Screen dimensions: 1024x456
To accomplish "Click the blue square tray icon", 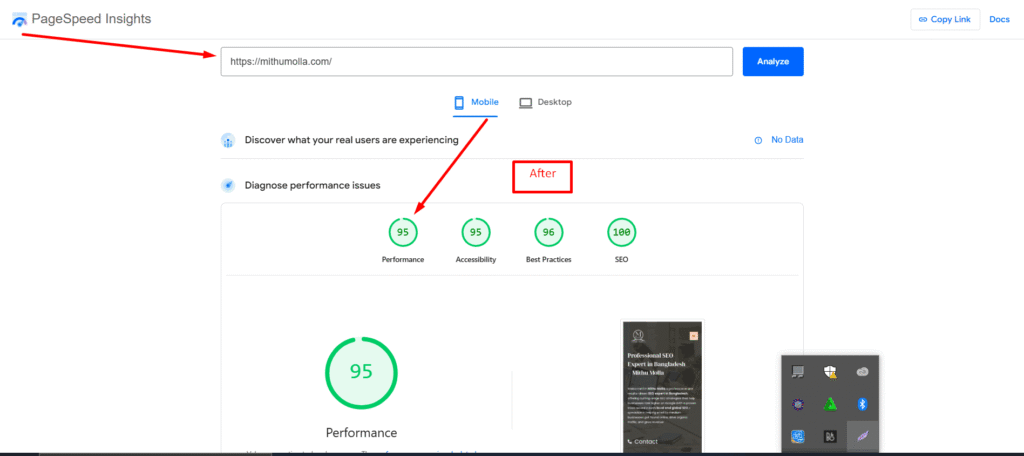I will click(797, 436).
